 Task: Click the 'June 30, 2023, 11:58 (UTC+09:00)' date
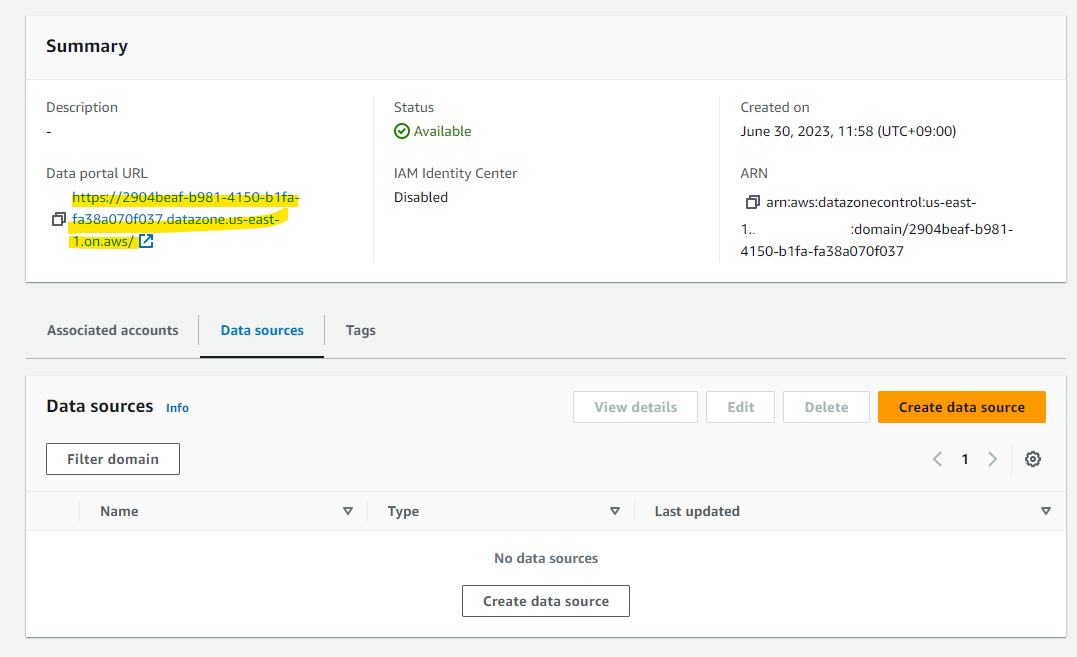click(848, 131)
